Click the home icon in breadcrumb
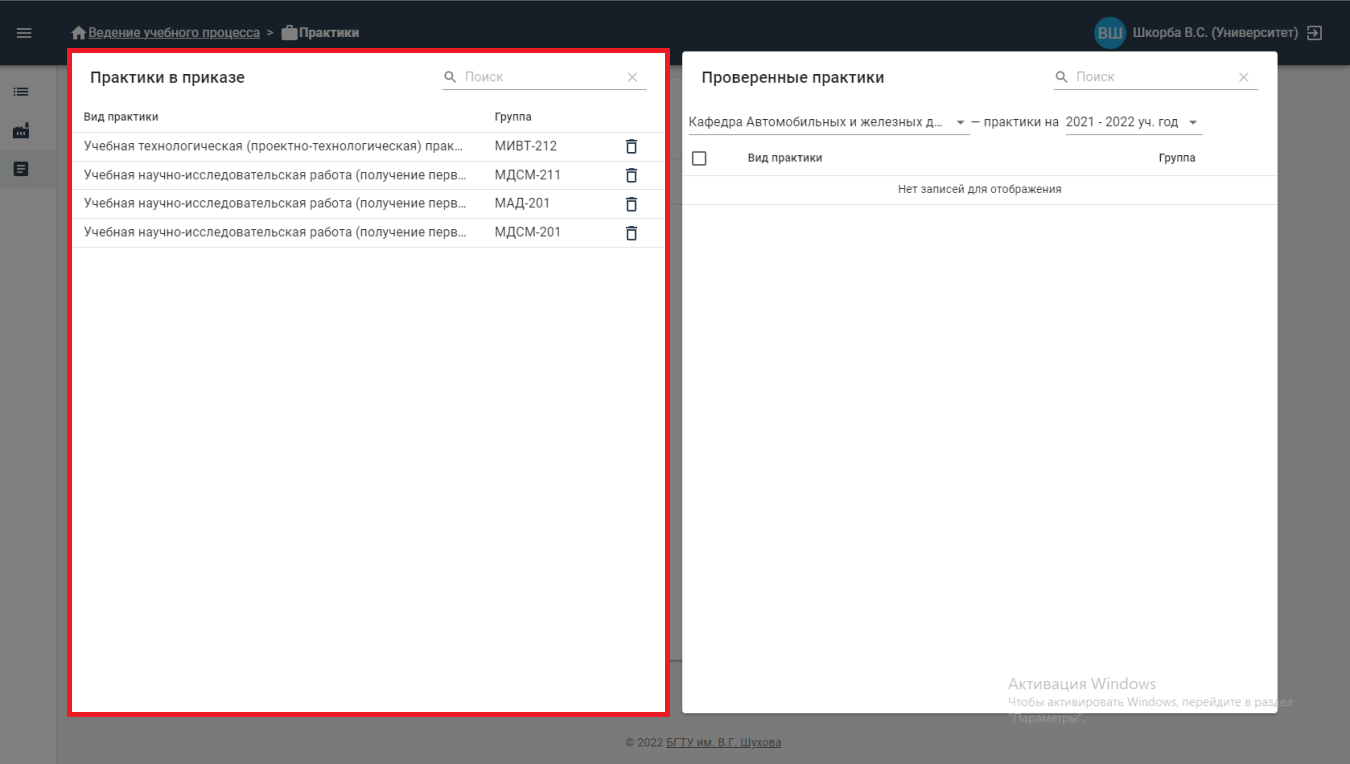This screenshot has height=764, width=1350. pos(79,33)
